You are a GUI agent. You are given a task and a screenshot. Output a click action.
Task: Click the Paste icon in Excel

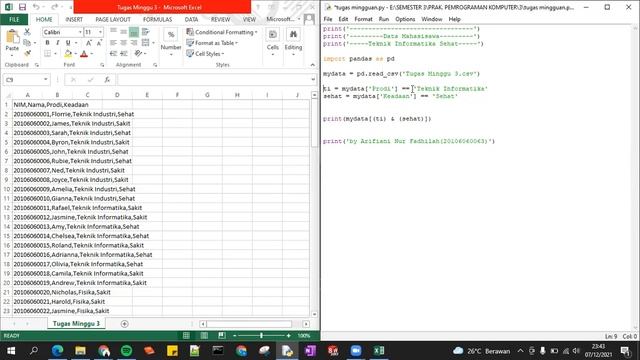(x=12, y=37)
